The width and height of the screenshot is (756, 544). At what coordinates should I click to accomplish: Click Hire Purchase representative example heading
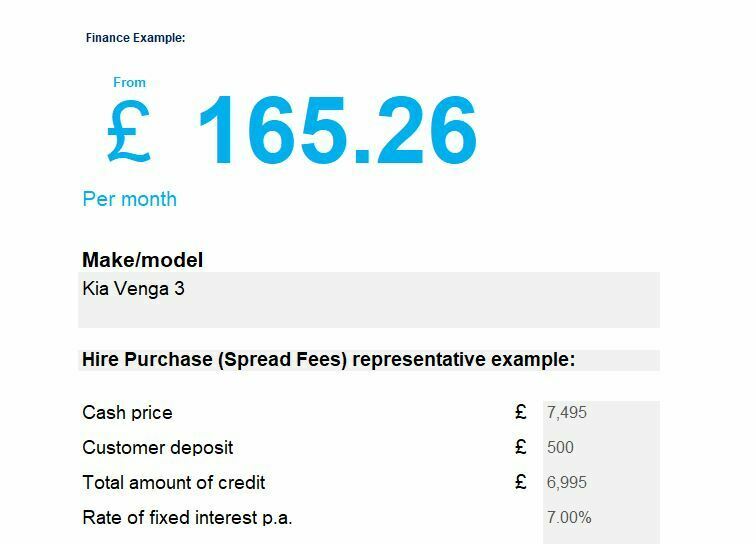click(329, 360)
